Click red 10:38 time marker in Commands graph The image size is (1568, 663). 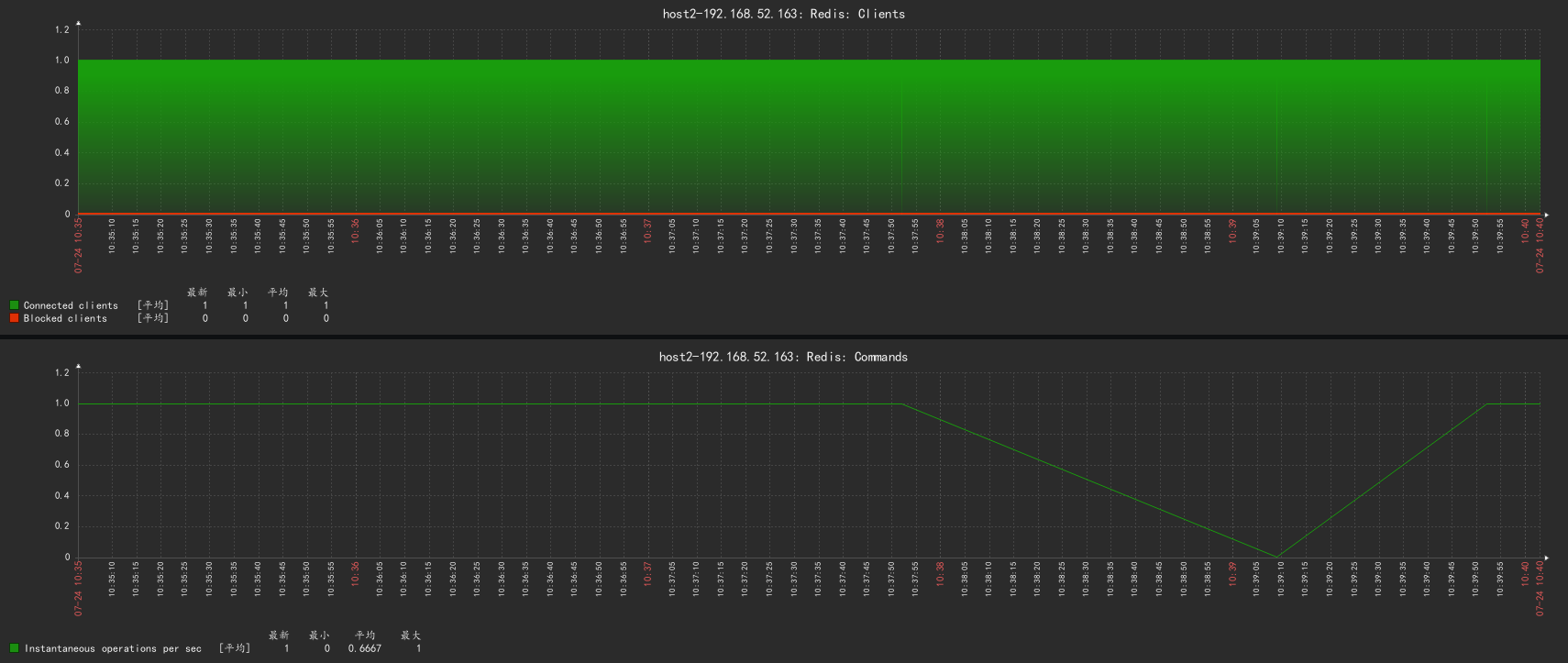(x=941, y=573)
